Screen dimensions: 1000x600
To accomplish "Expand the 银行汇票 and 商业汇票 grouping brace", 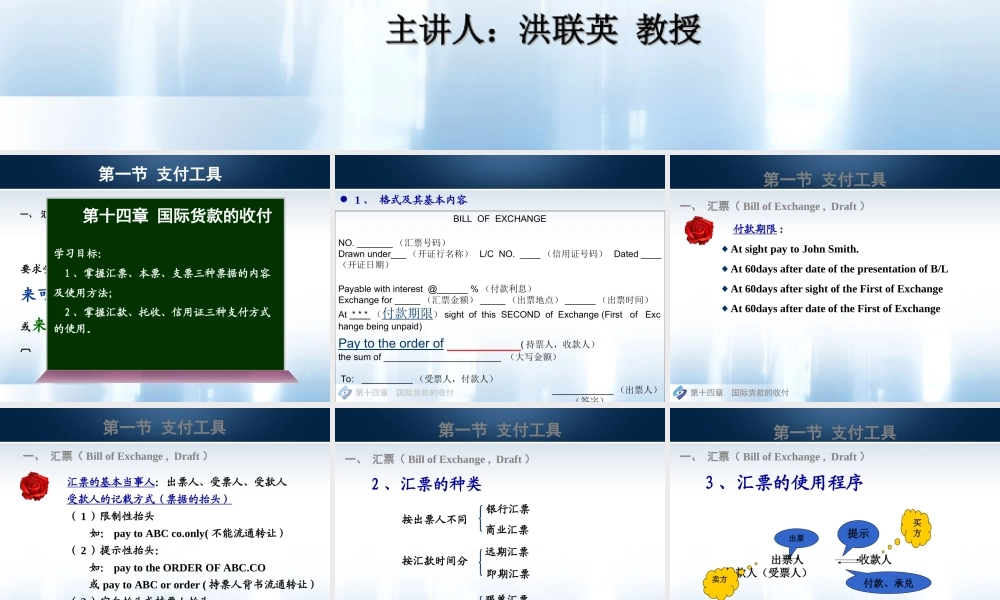I will 482,516.
